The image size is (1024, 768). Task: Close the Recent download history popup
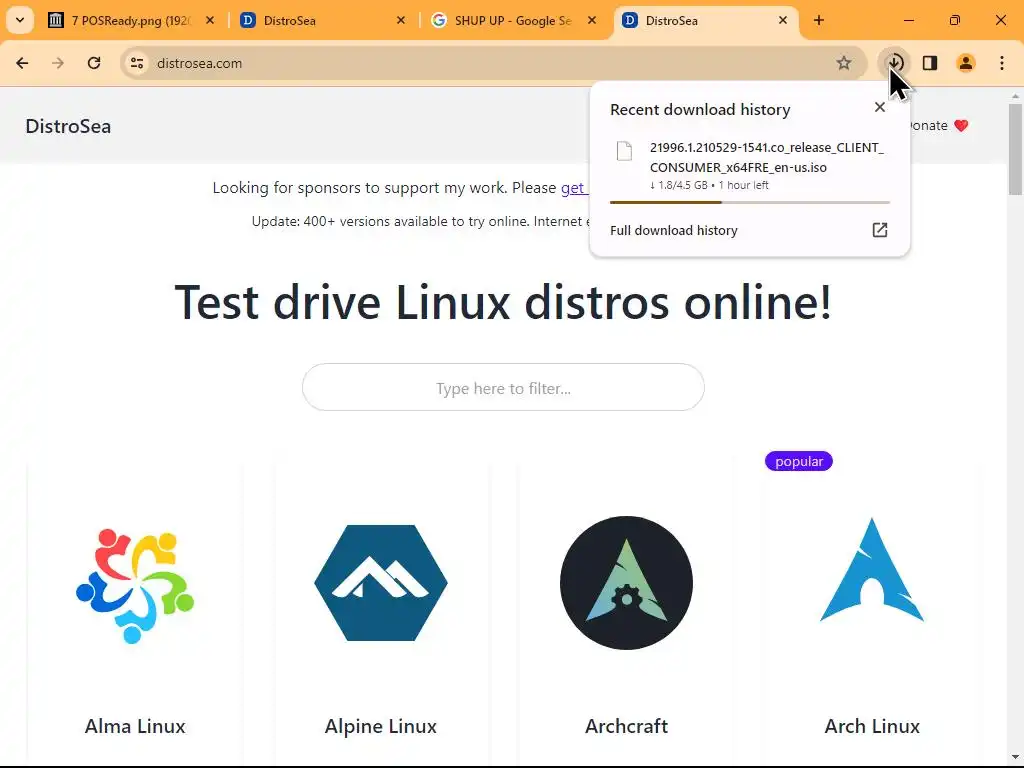tap(880, 107)
